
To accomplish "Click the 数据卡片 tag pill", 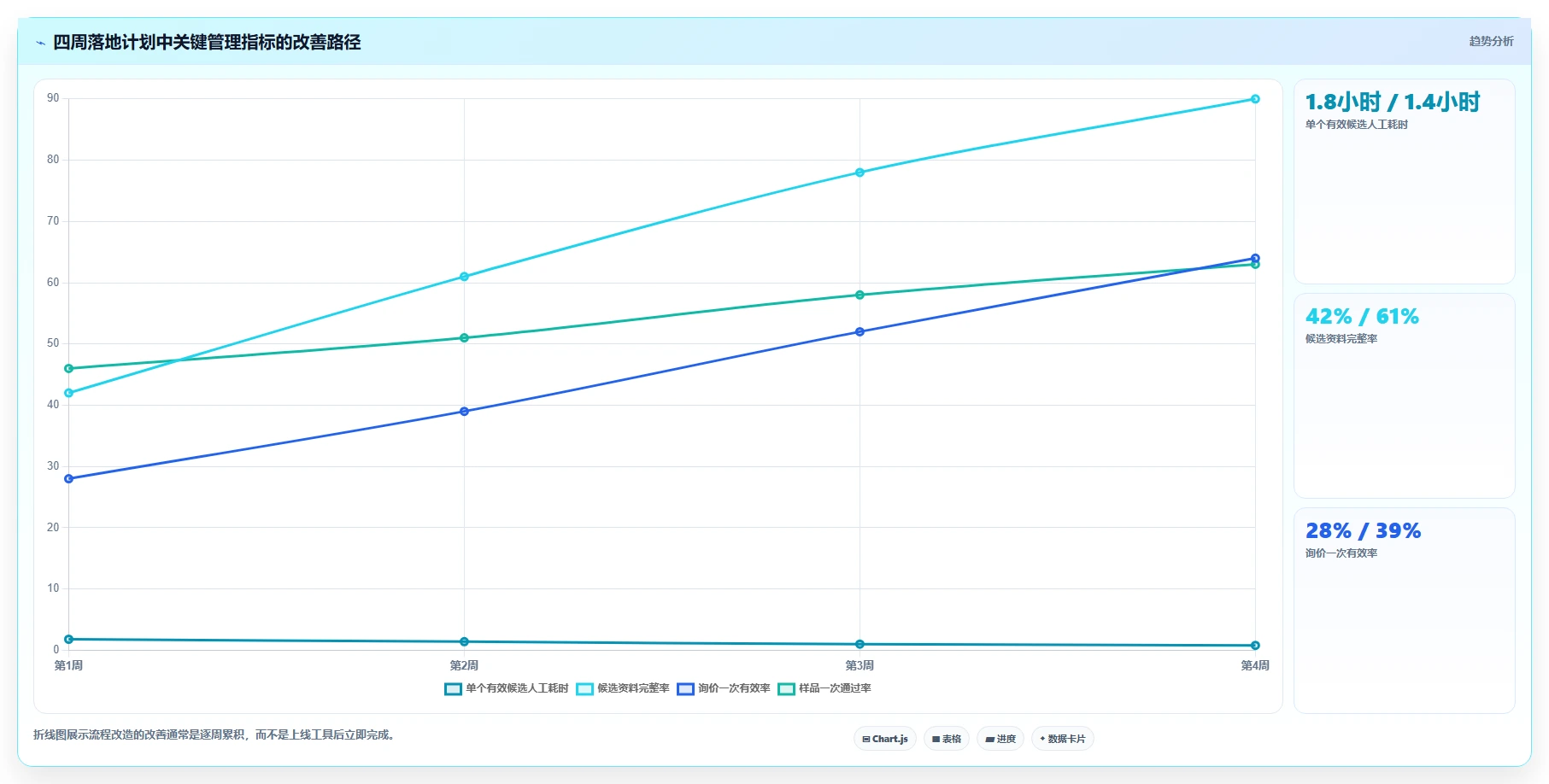I will click(x=1063, y=739).
